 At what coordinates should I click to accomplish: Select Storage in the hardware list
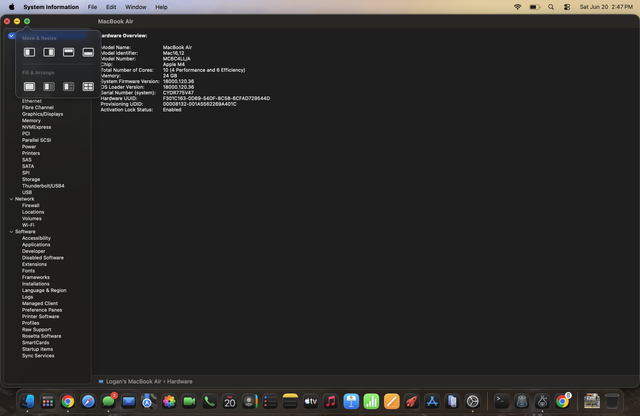pyautogui.click(x=31, y=179)
